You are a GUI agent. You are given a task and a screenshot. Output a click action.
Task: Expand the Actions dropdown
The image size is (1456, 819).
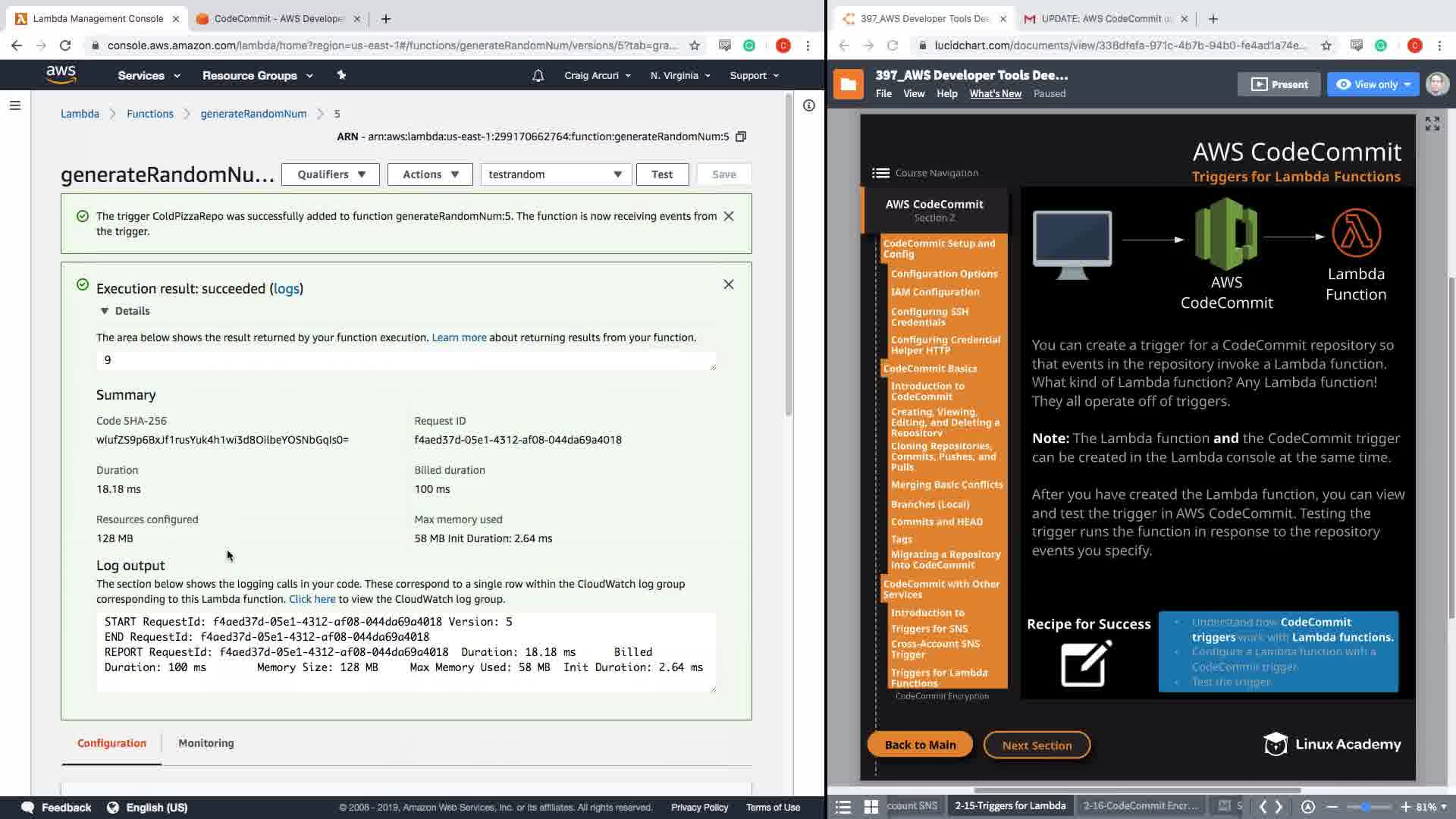click(430, 174)
